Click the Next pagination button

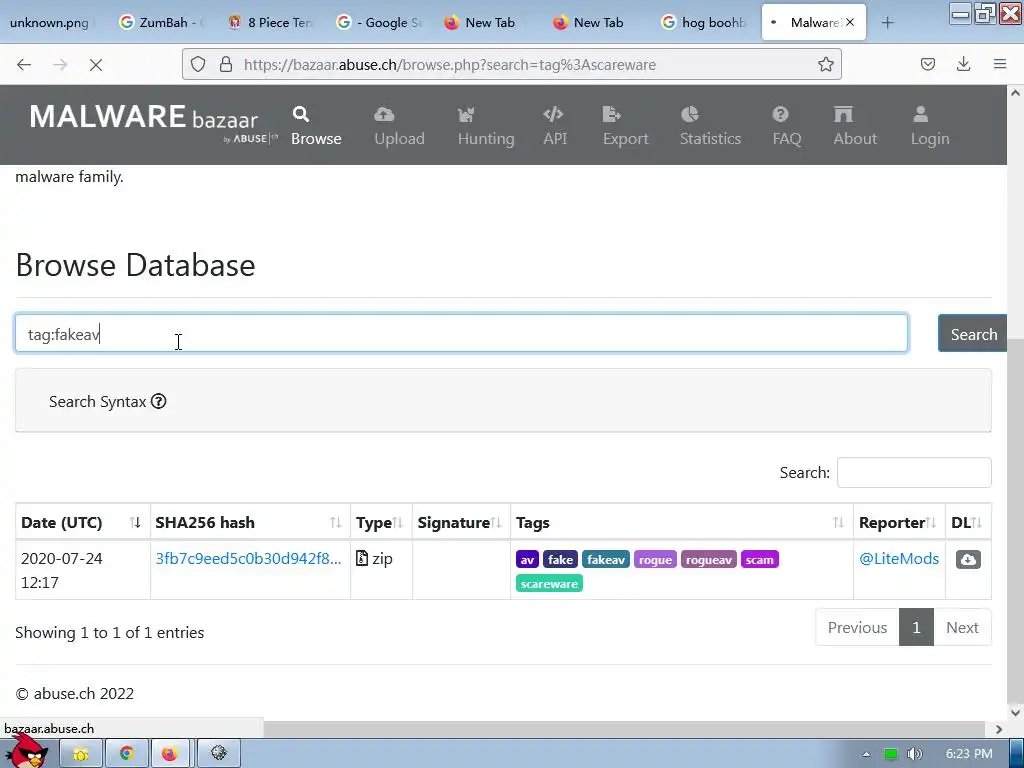[x=962, y=627]
